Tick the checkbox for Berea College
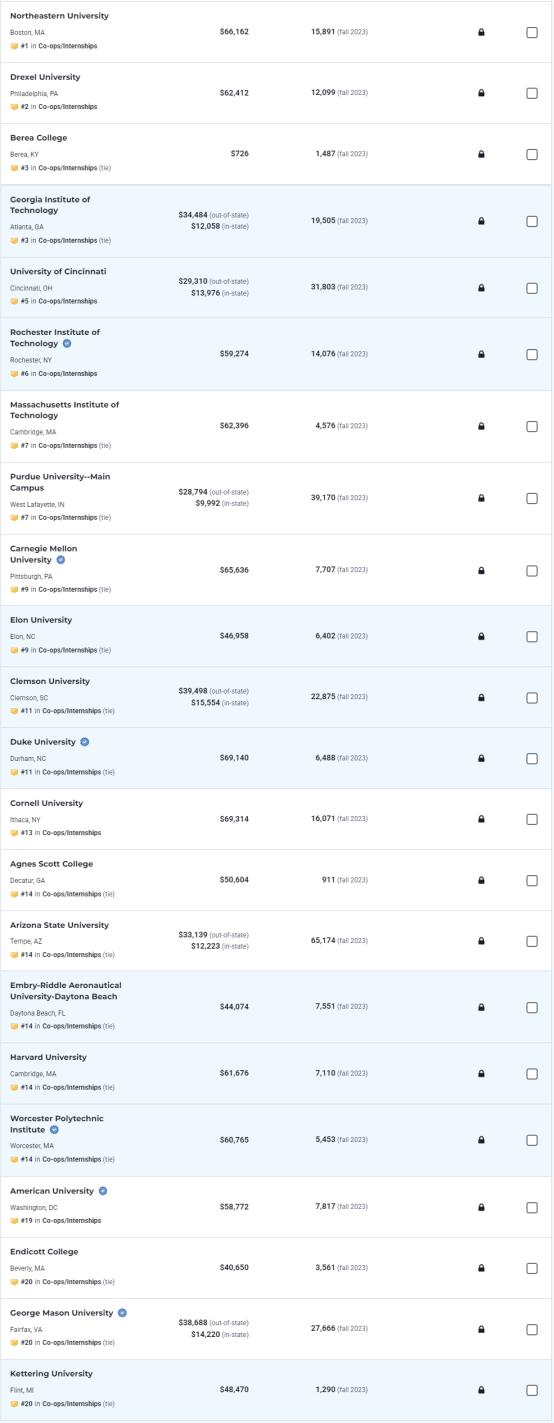 point(532,154)
